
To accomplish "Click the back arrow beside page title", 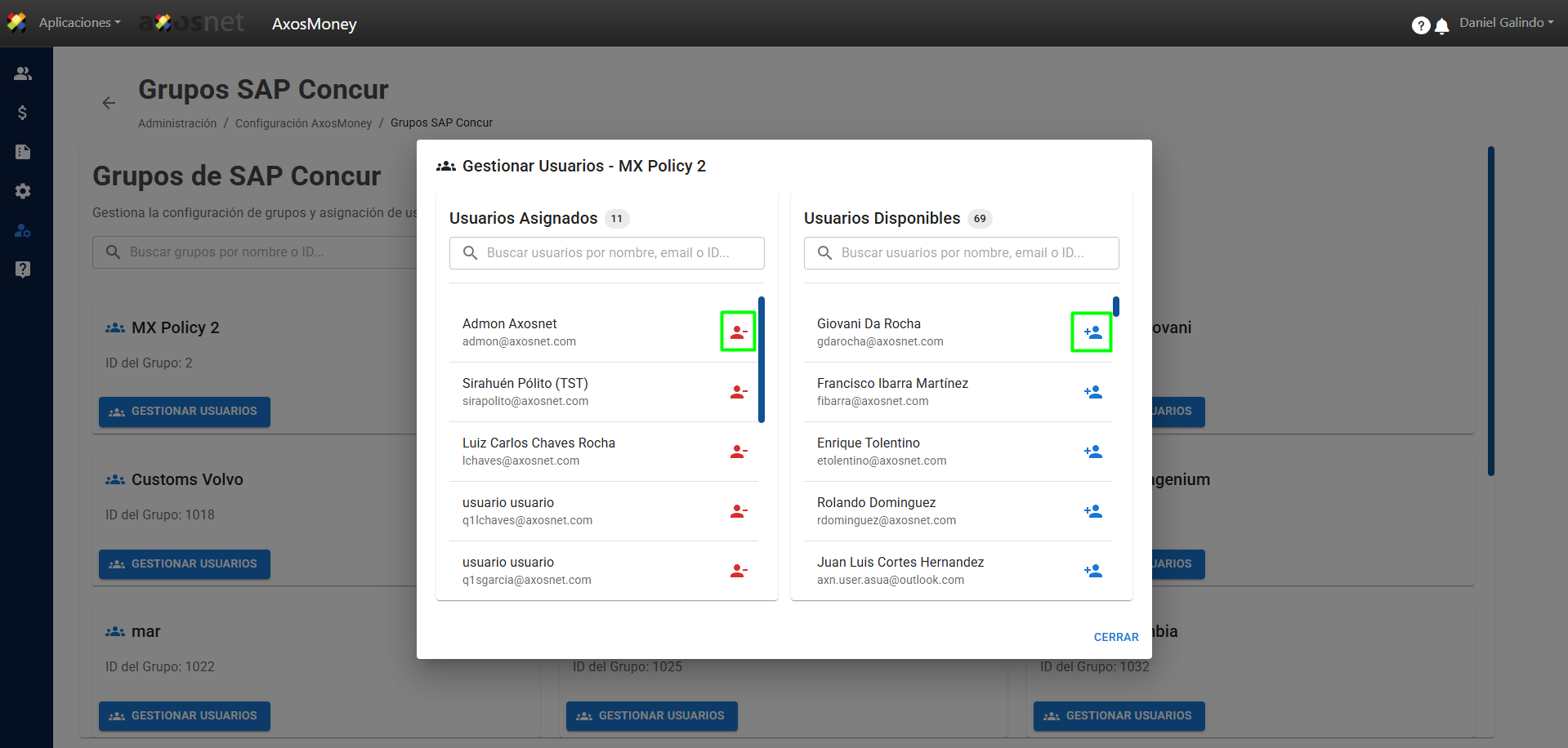I will coord(109,103).
